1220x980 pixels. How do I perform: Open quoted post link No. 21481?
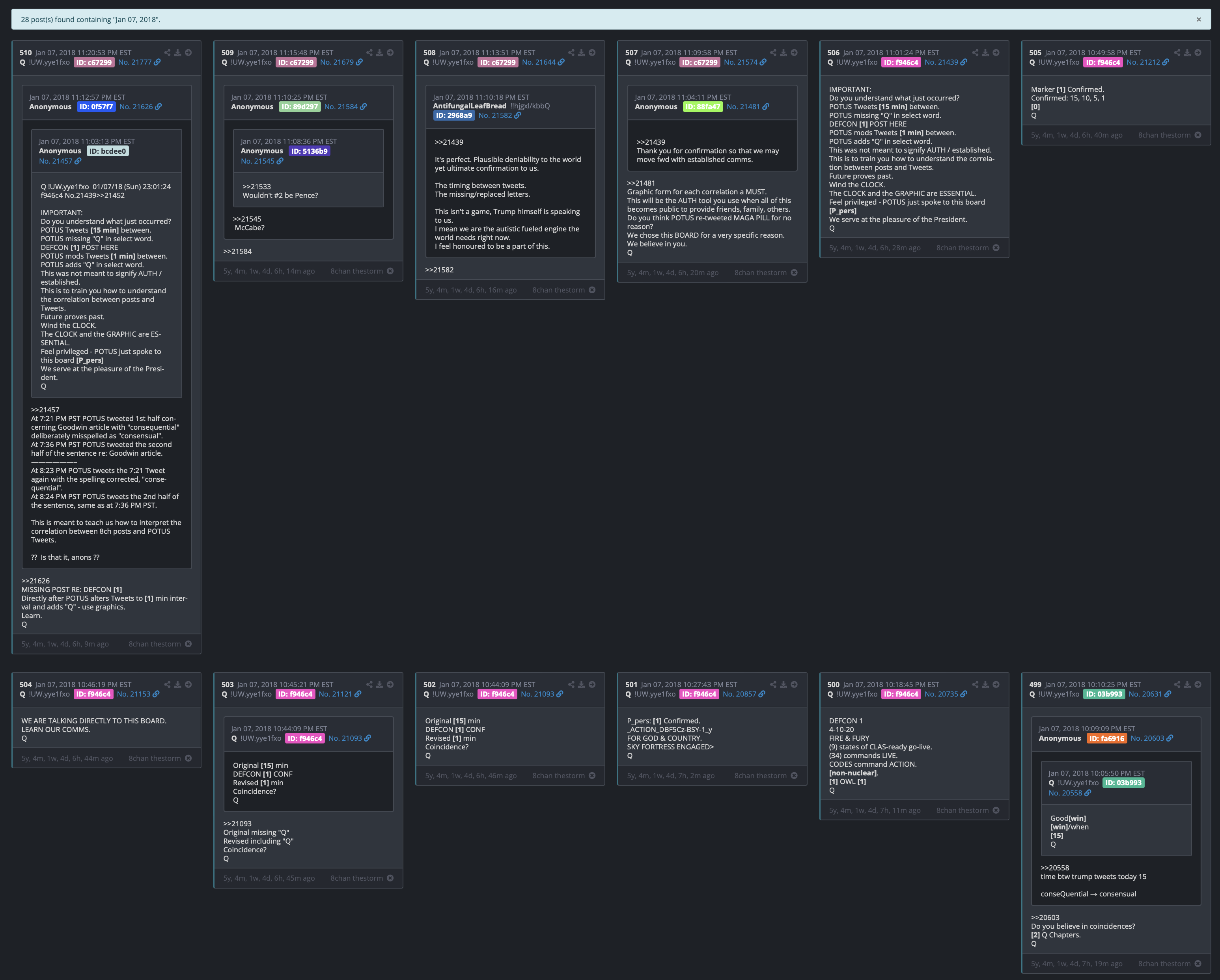pos(748,107)
